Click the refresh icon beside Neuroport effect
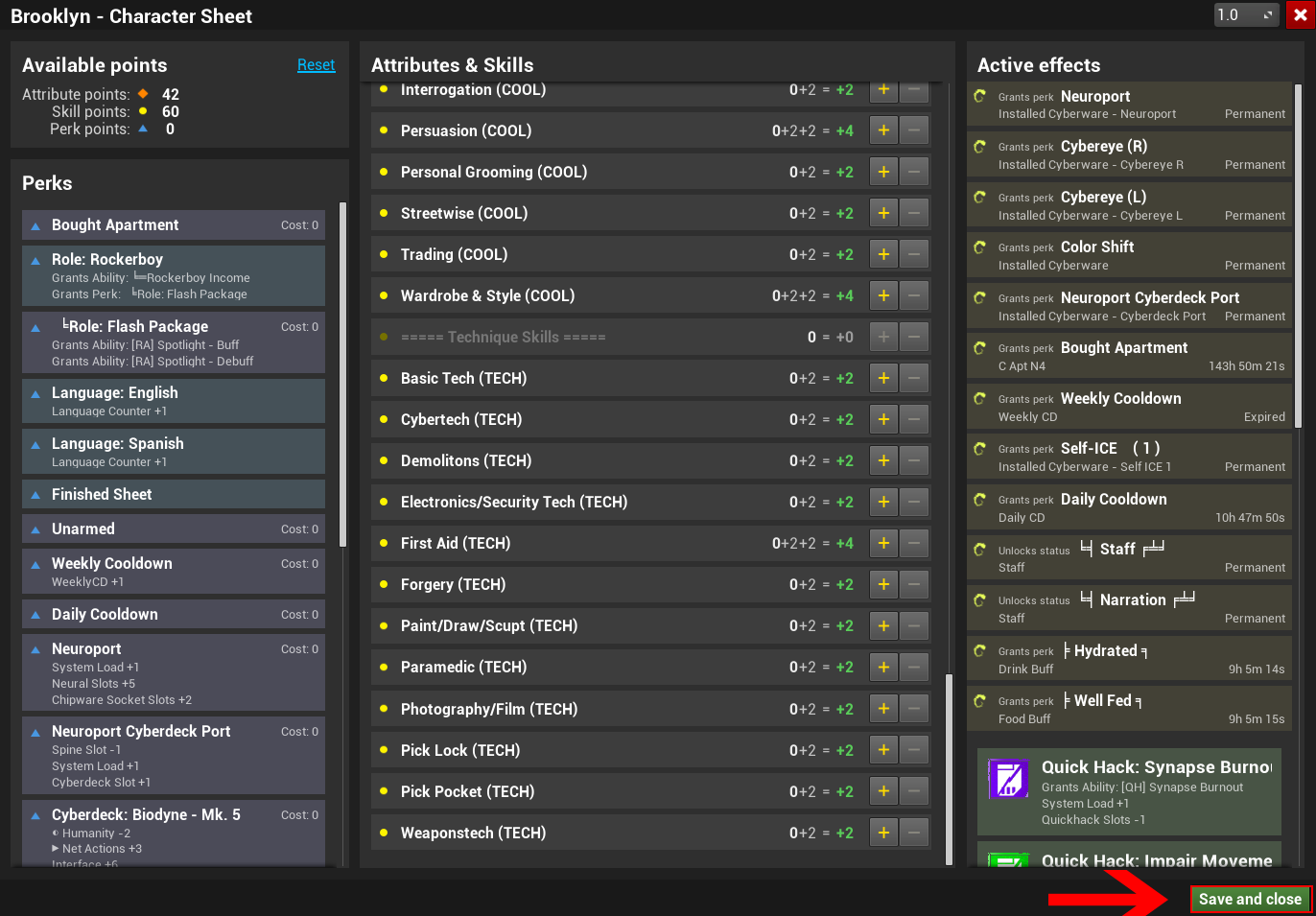Viewport: 1316px width, 916px height. 980,96
